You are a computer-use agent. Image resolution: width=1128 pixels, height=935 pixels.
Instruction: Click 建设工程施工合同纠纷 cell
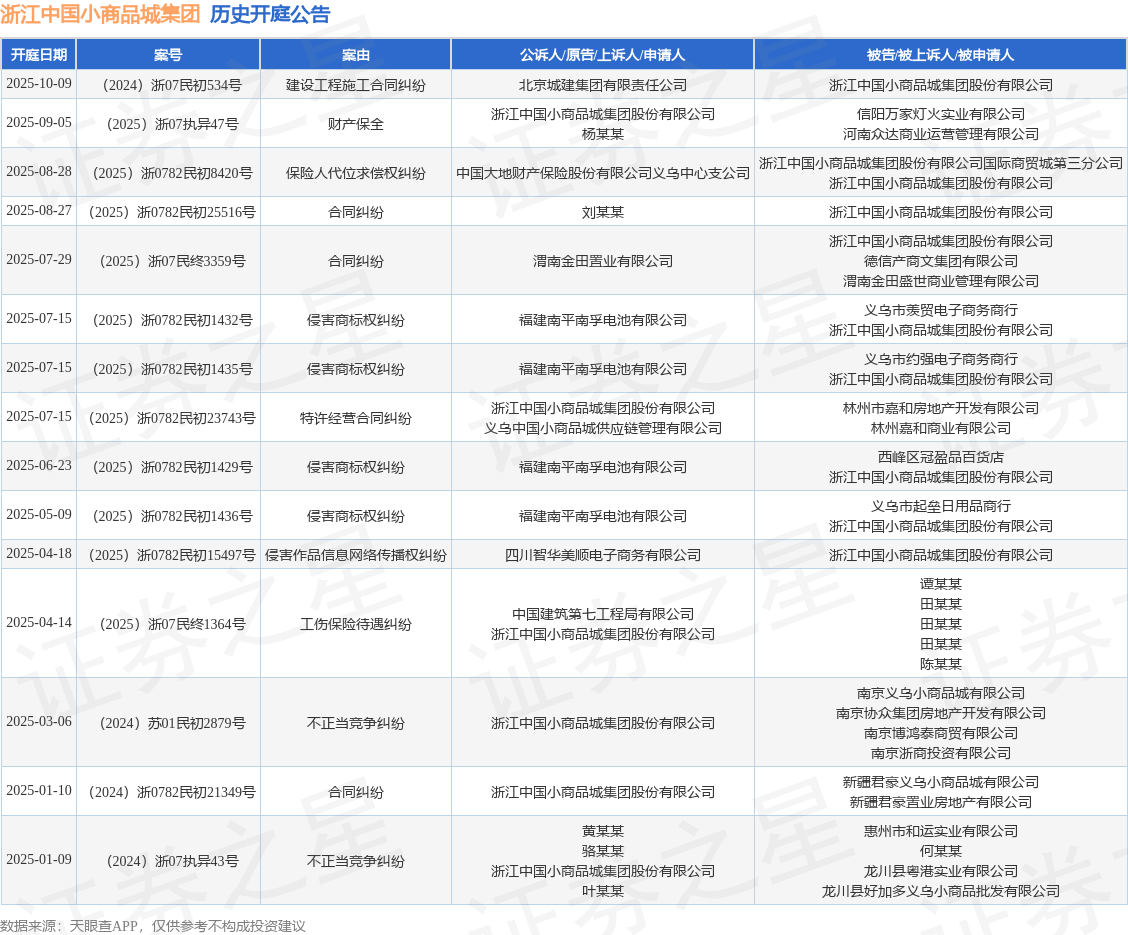[355, 85]
